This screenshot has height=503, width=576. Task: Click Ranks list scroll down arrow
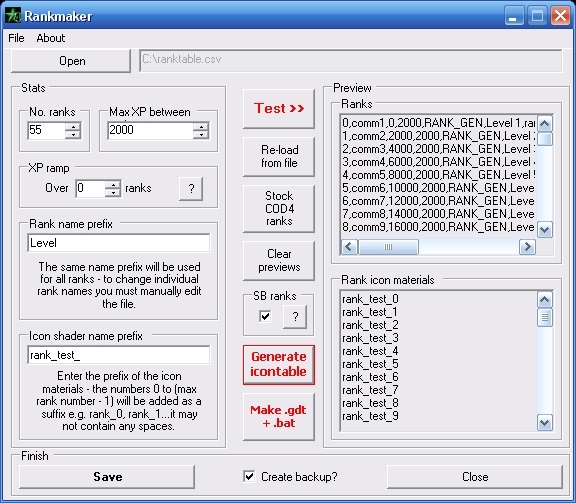click(545, 230)
